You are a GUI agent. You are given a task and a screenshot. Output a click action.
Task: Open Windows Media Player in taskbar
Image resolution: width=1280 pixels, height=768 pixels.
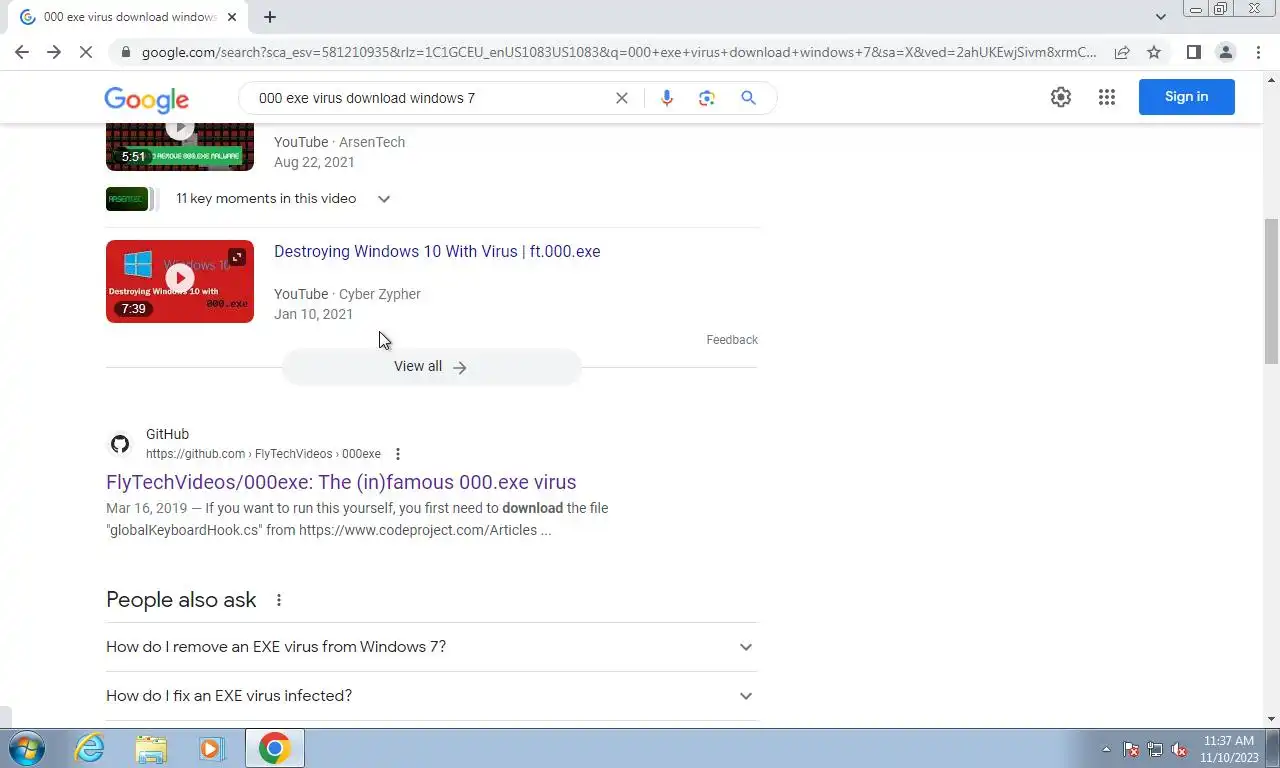211,748
